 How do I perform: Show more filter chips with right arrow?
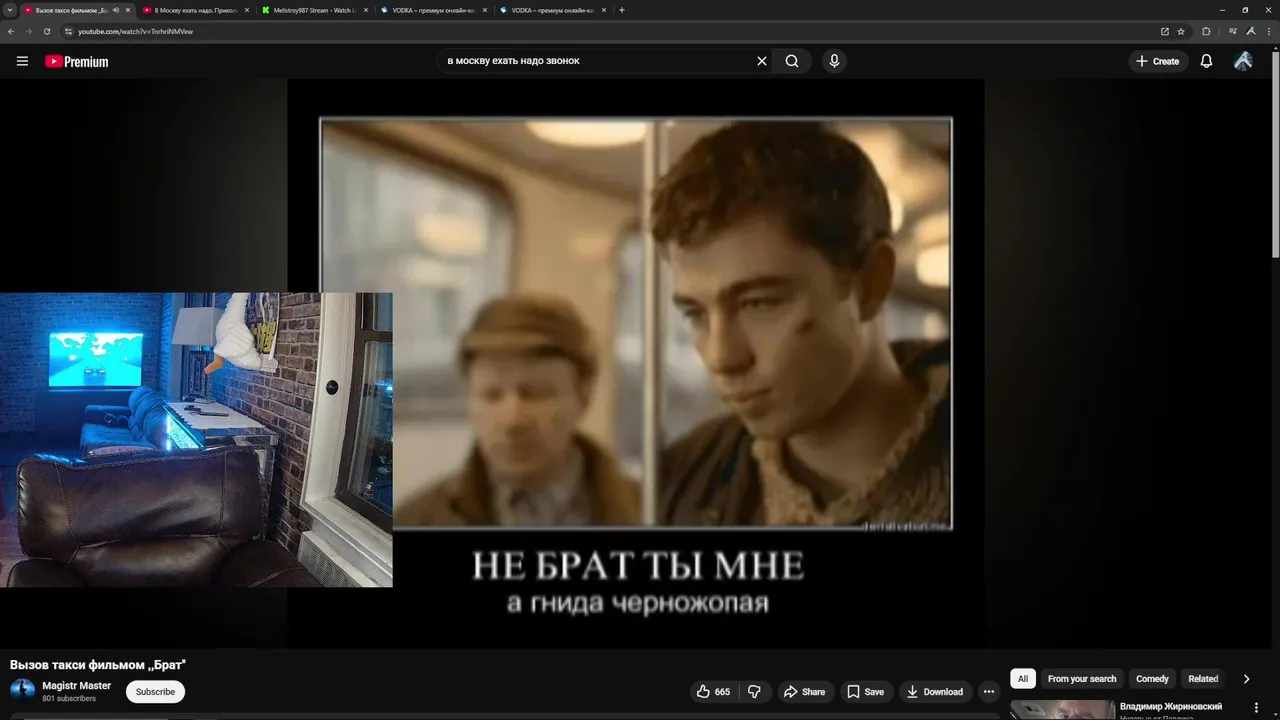click(1246, 679)
